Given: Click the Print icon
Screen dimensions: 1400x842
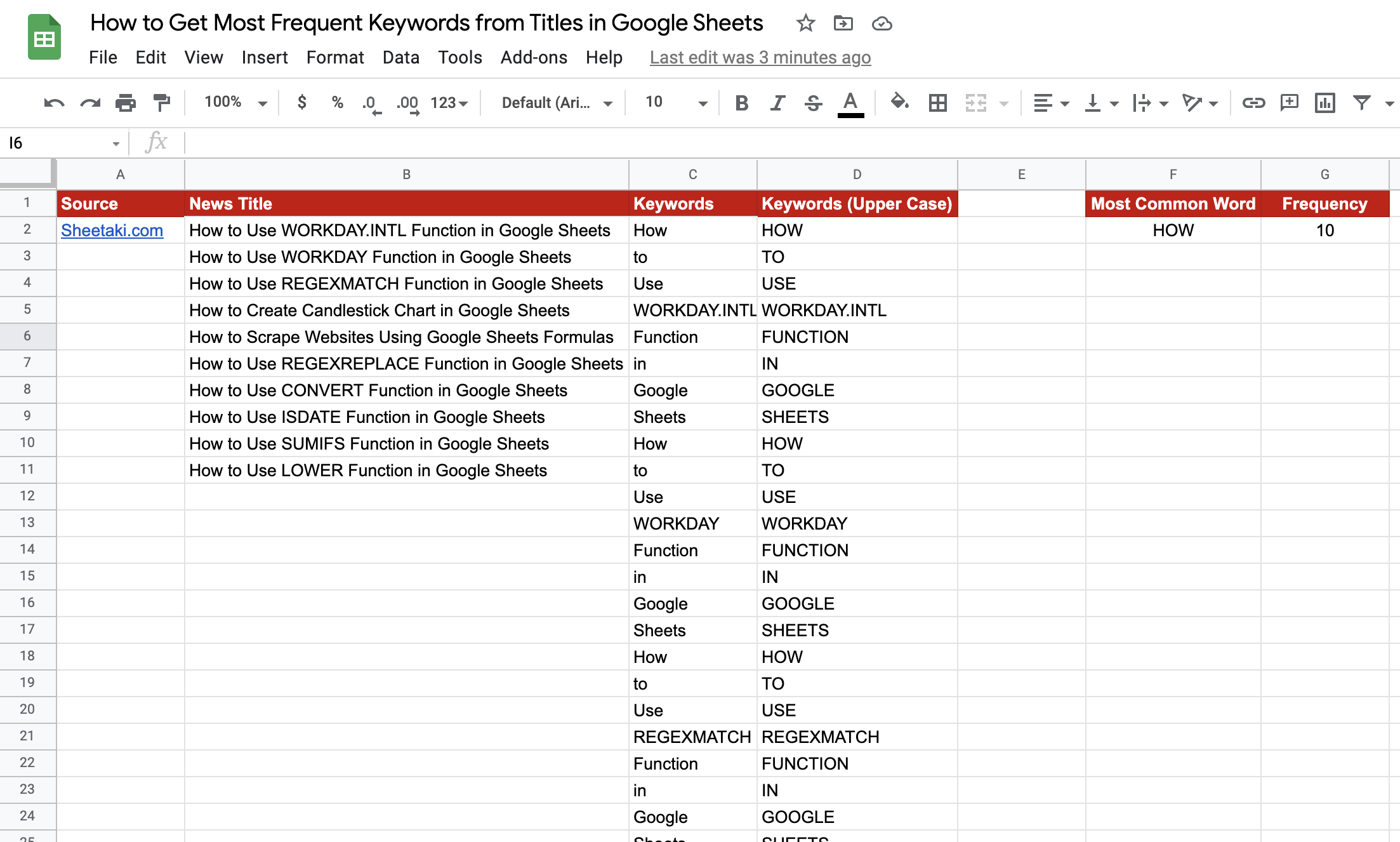Looking at the screenshot, I should [125, 103].
